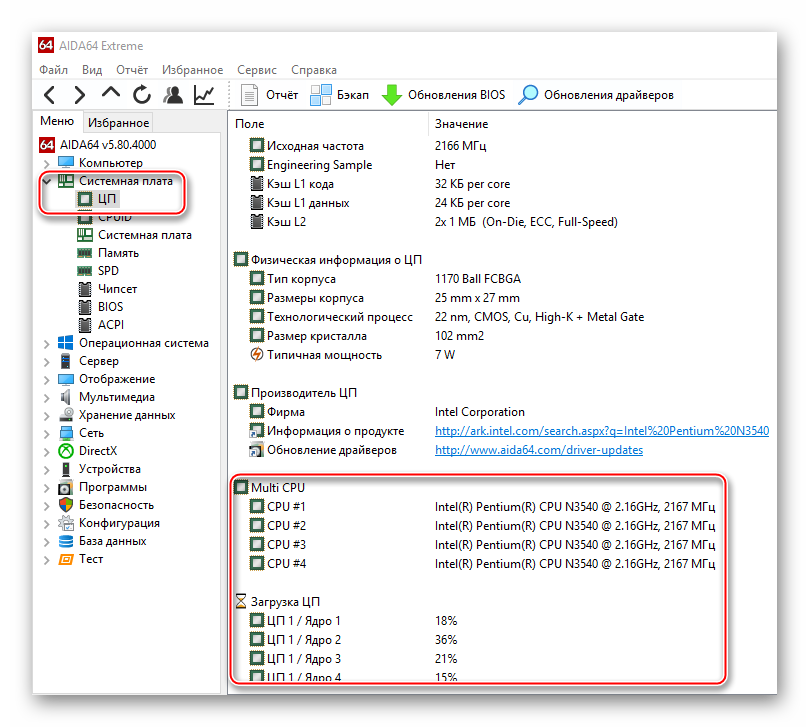This screenshot has width=809, height=727.
Task: Select the SPD tree item
Action: pyautogui.click(x=108, y=271)
